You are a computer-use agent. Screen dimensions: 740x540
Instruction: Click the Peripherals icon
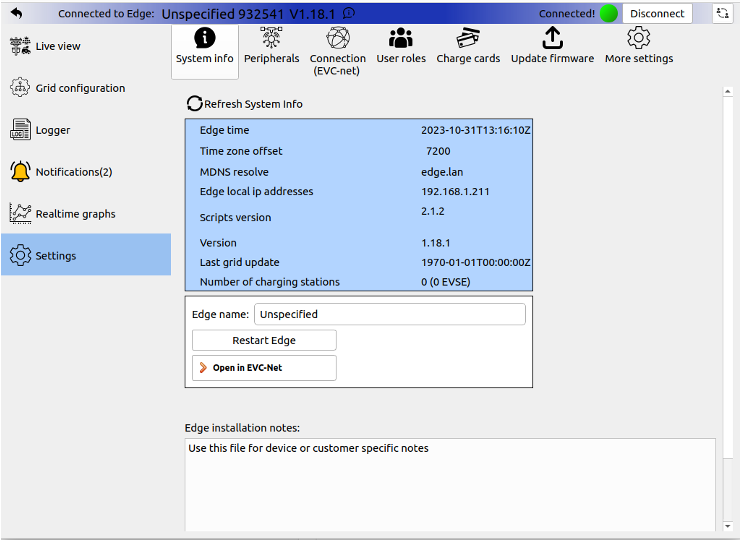tap(271, 38)
